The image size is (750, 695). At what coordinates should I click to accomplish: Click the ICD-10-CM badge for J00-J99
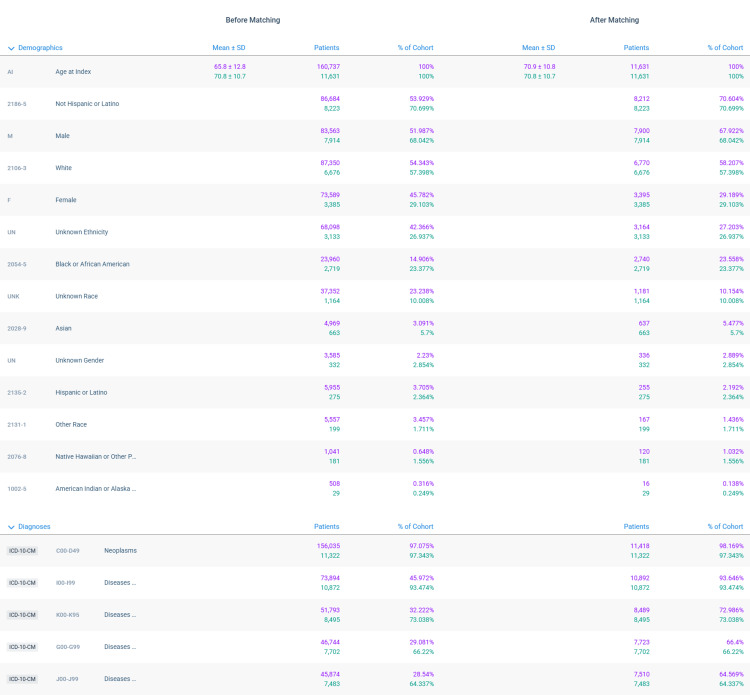[22, 679]
